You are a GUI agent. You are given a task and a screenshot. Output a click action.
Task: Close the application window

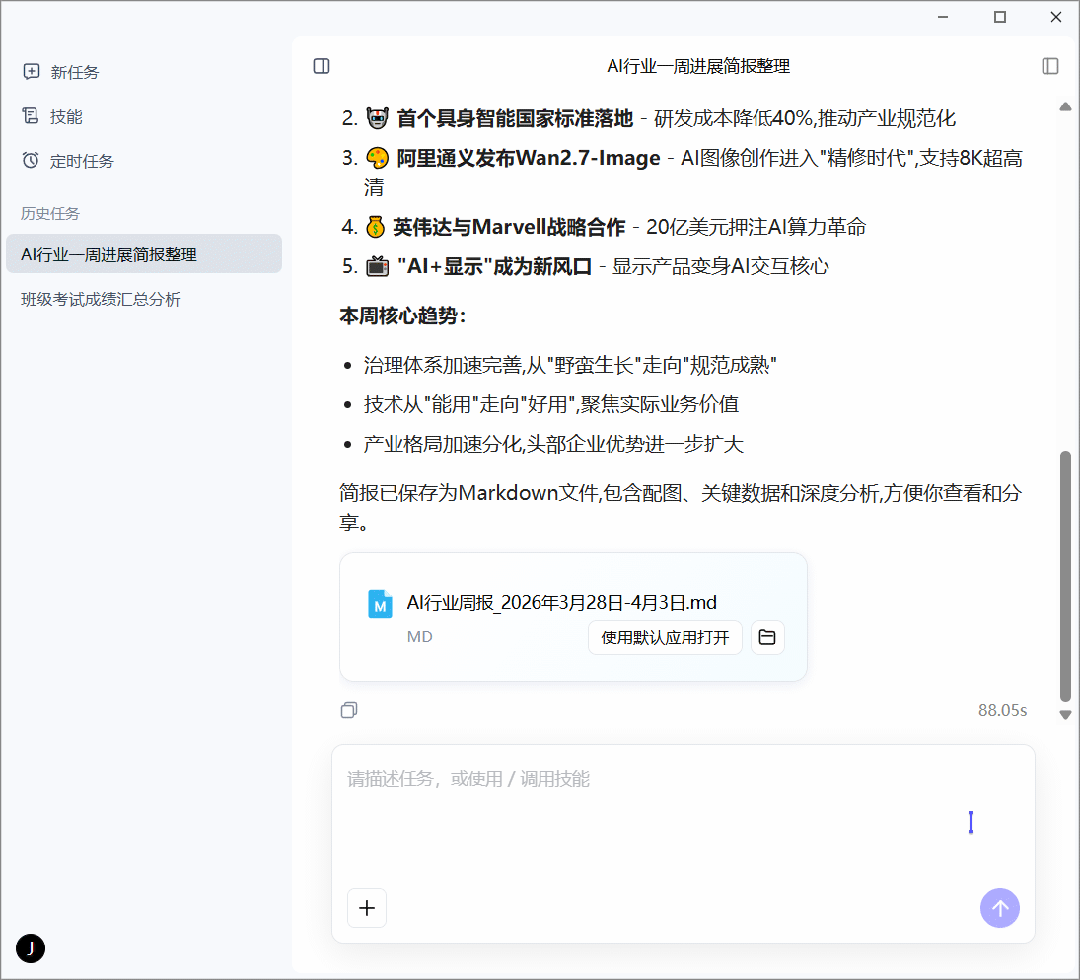(1055, 17)
